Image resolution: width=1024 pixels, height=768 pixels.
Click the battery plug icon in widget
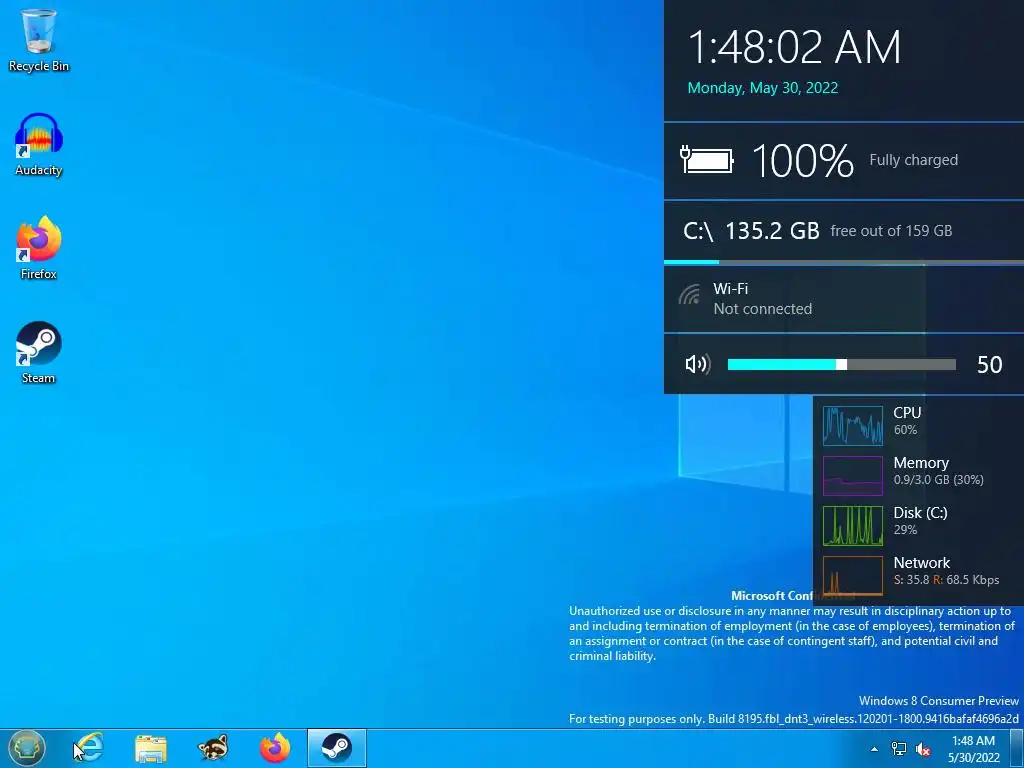coord(707,160)
